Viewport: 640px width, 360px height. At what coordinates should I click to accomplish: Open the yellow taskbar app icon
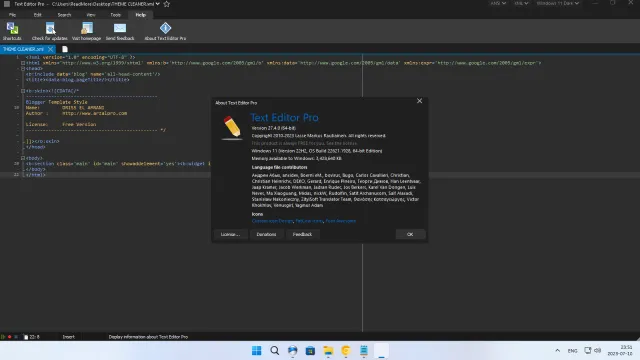click(x=346, y=351)
